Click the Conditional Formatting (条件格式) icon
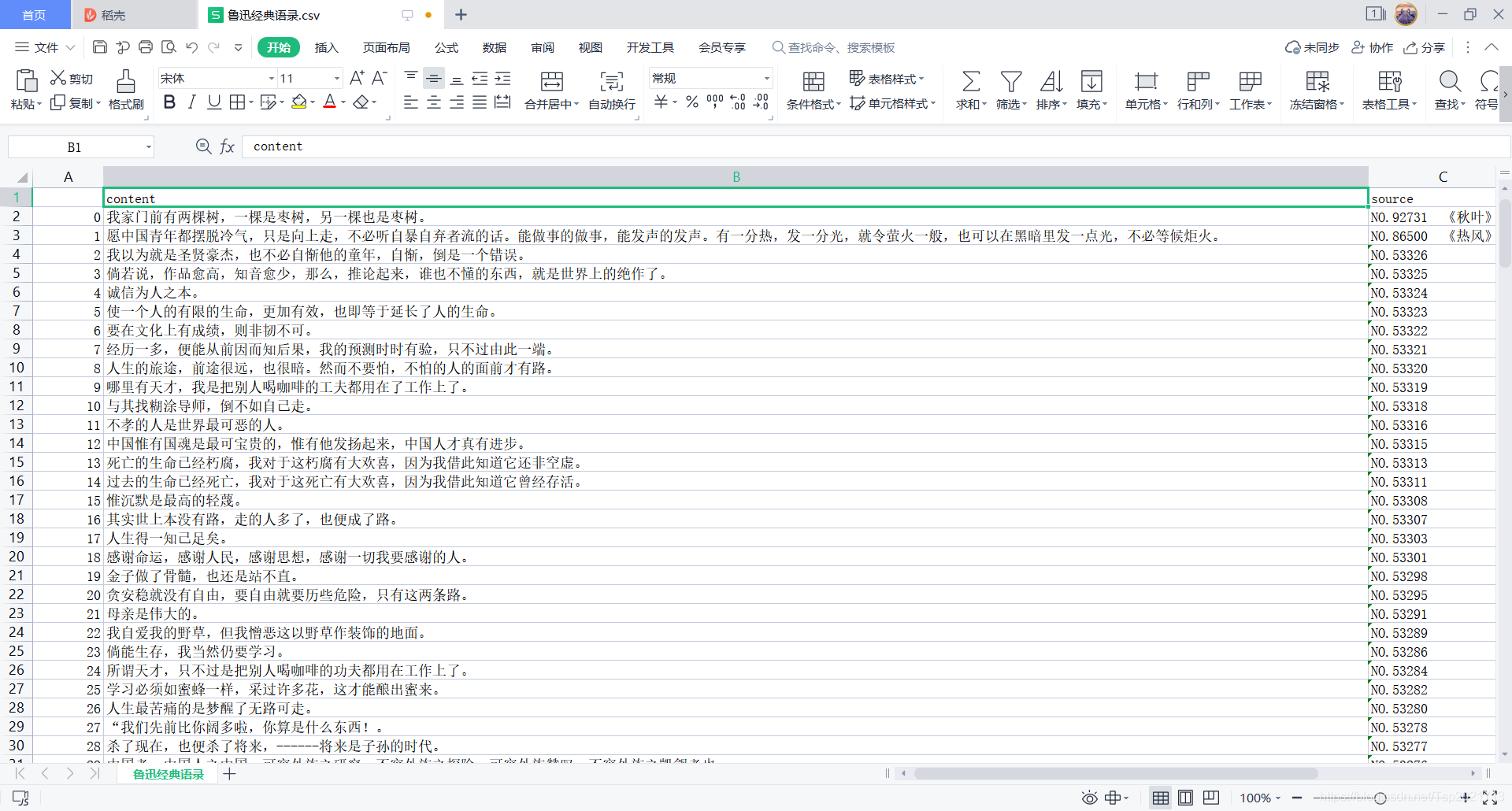1512x811 pixels. (x=813, y=81)
